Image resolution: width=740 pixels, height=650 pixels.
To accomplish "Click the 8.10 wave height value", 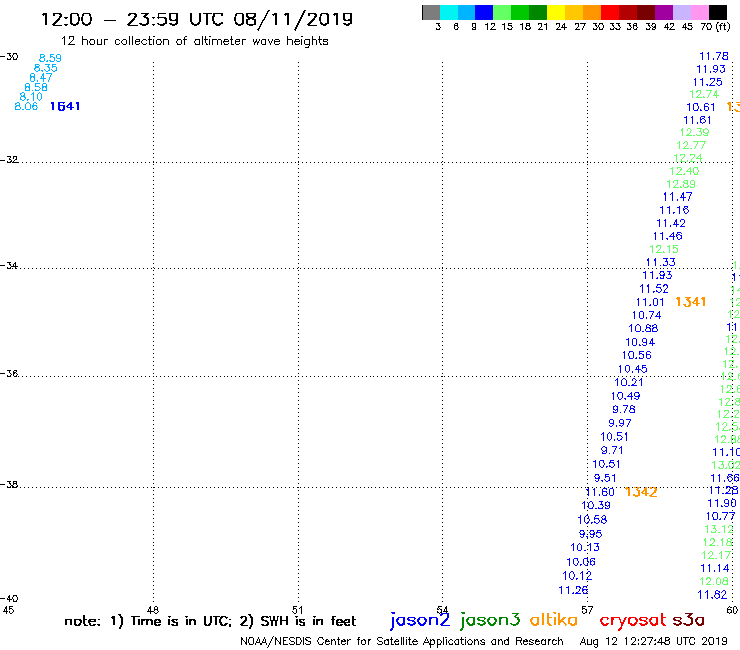I will (31, 97).
